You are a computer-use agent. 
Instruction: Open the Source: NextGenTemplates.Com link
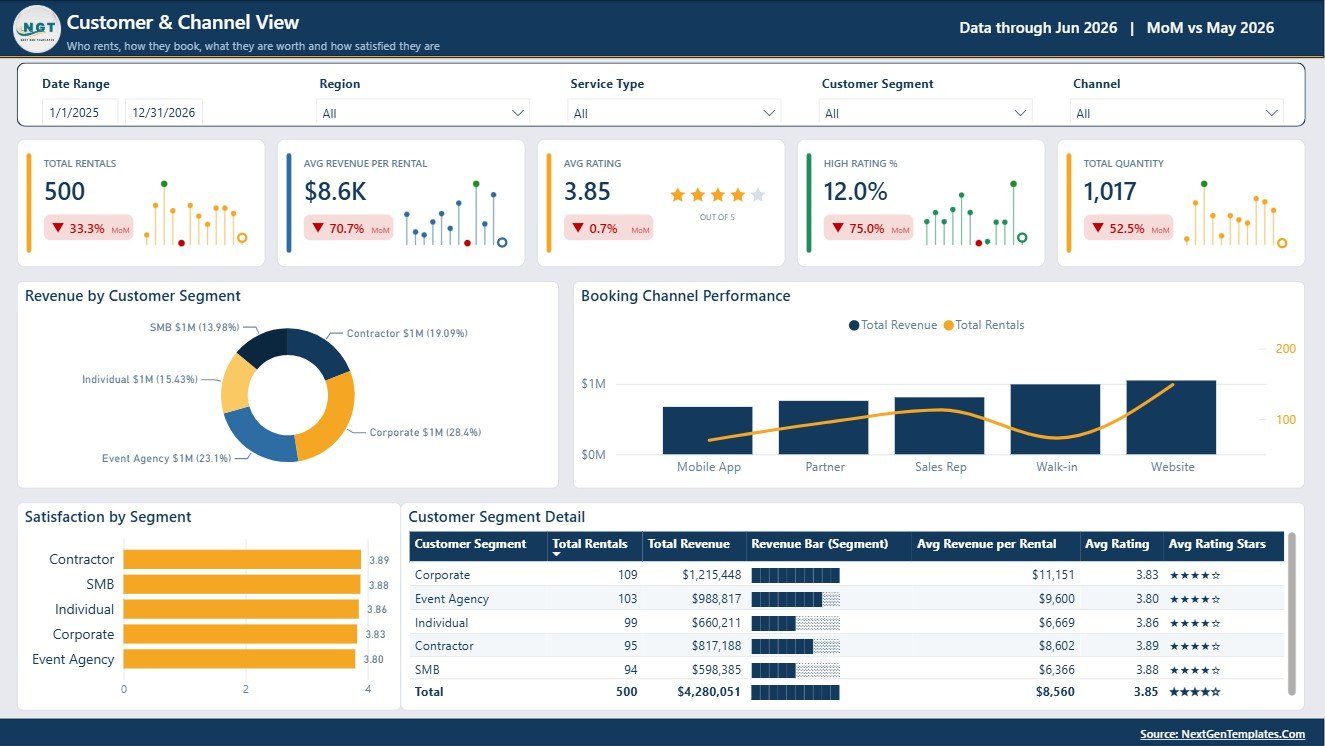[1222, 734]
